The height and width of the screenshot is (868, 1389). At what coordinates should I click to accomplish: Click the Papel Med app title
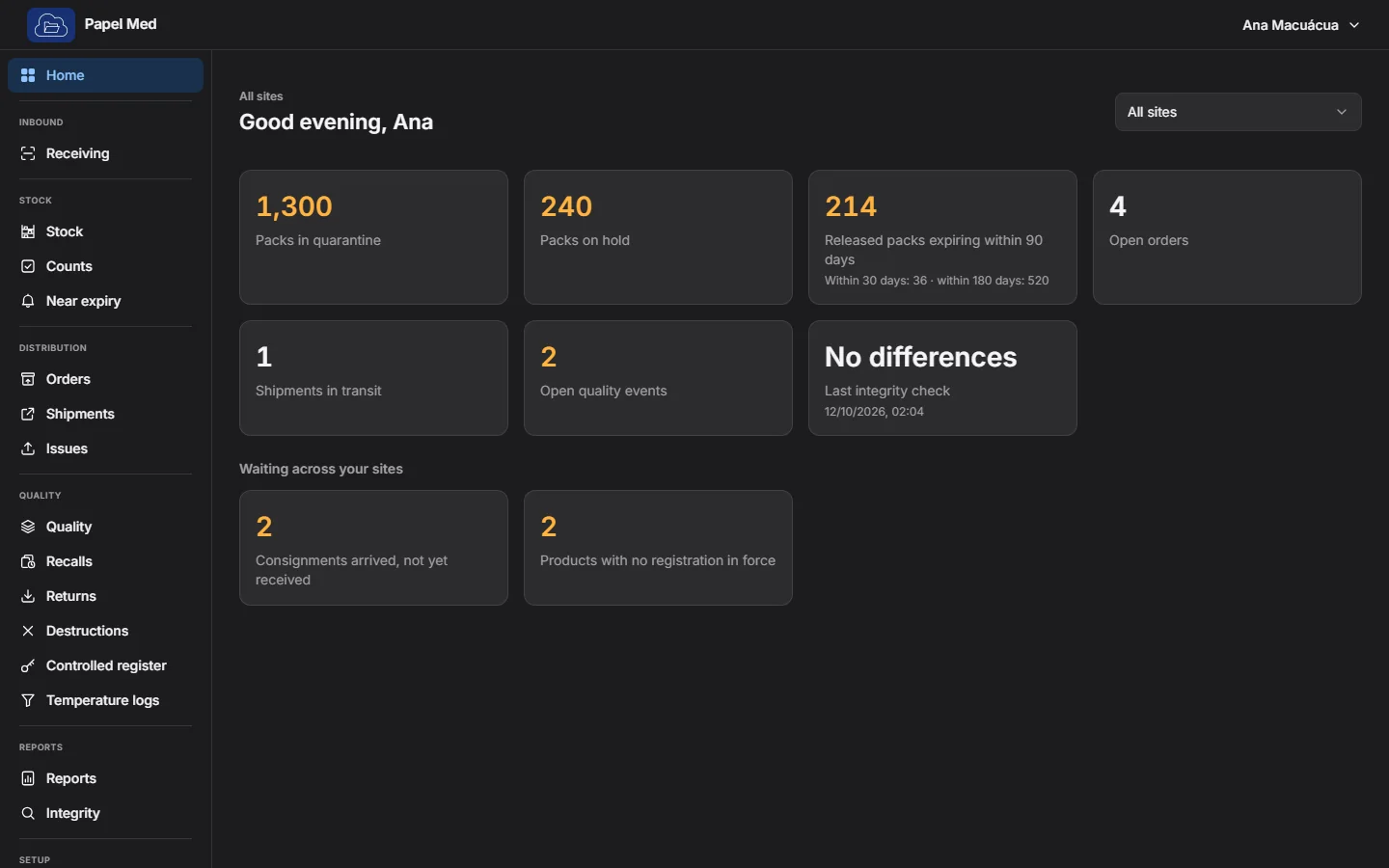tap(121, 24)
